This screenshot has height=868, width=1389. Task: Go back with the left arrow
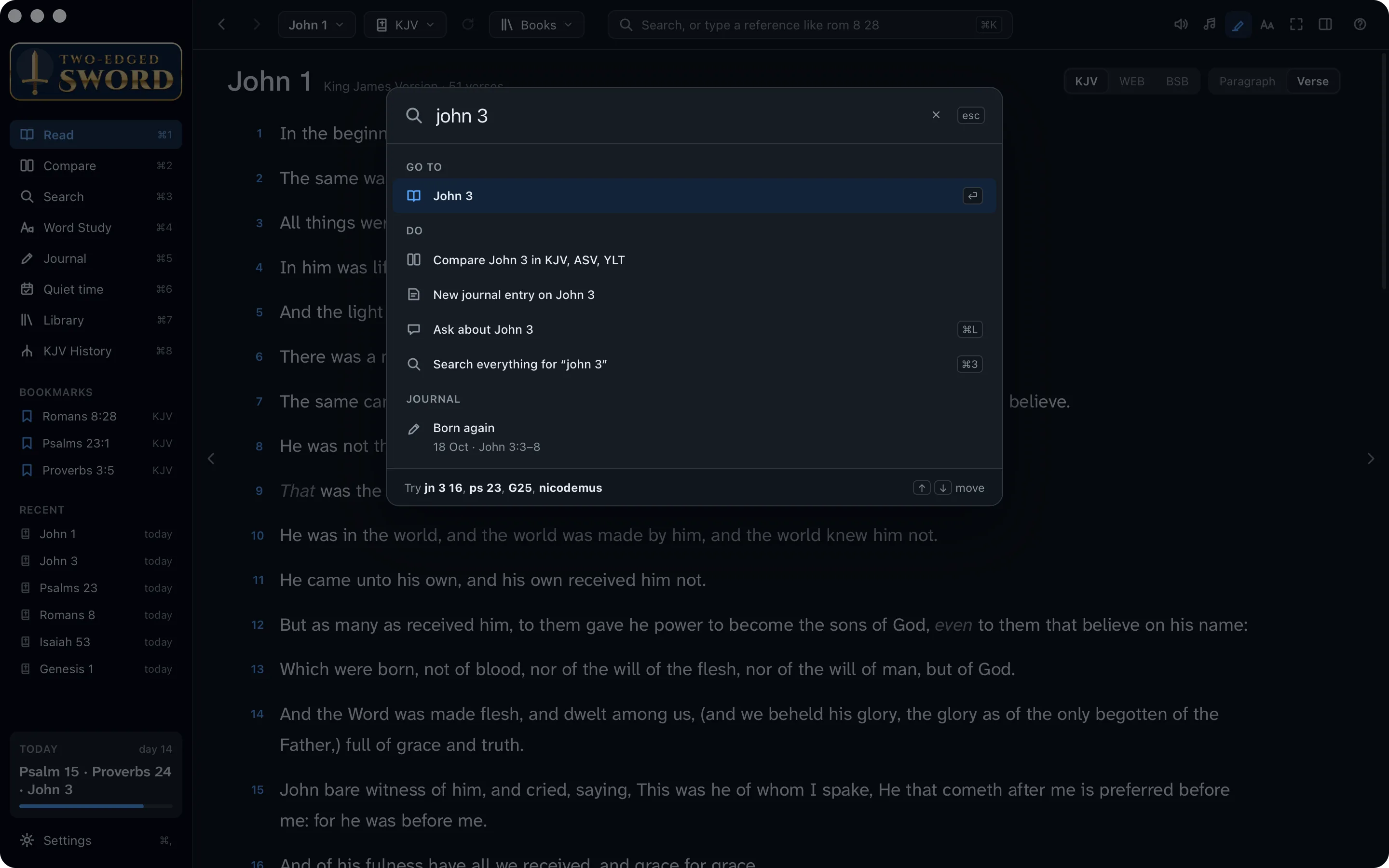tap(222, 25)
